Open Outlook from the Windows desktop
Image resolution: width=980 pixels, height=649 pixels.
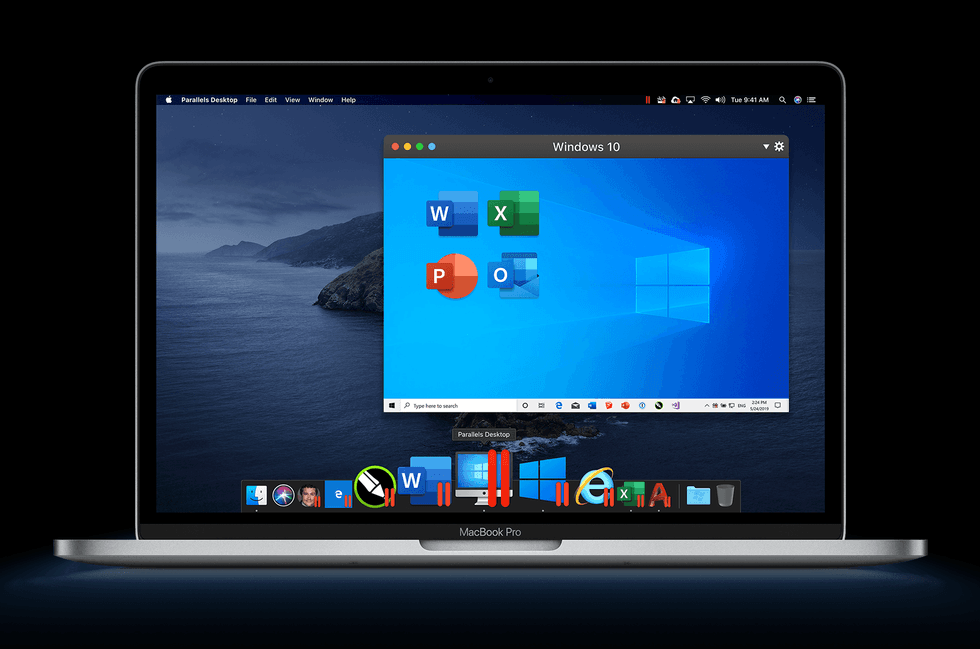513,276
